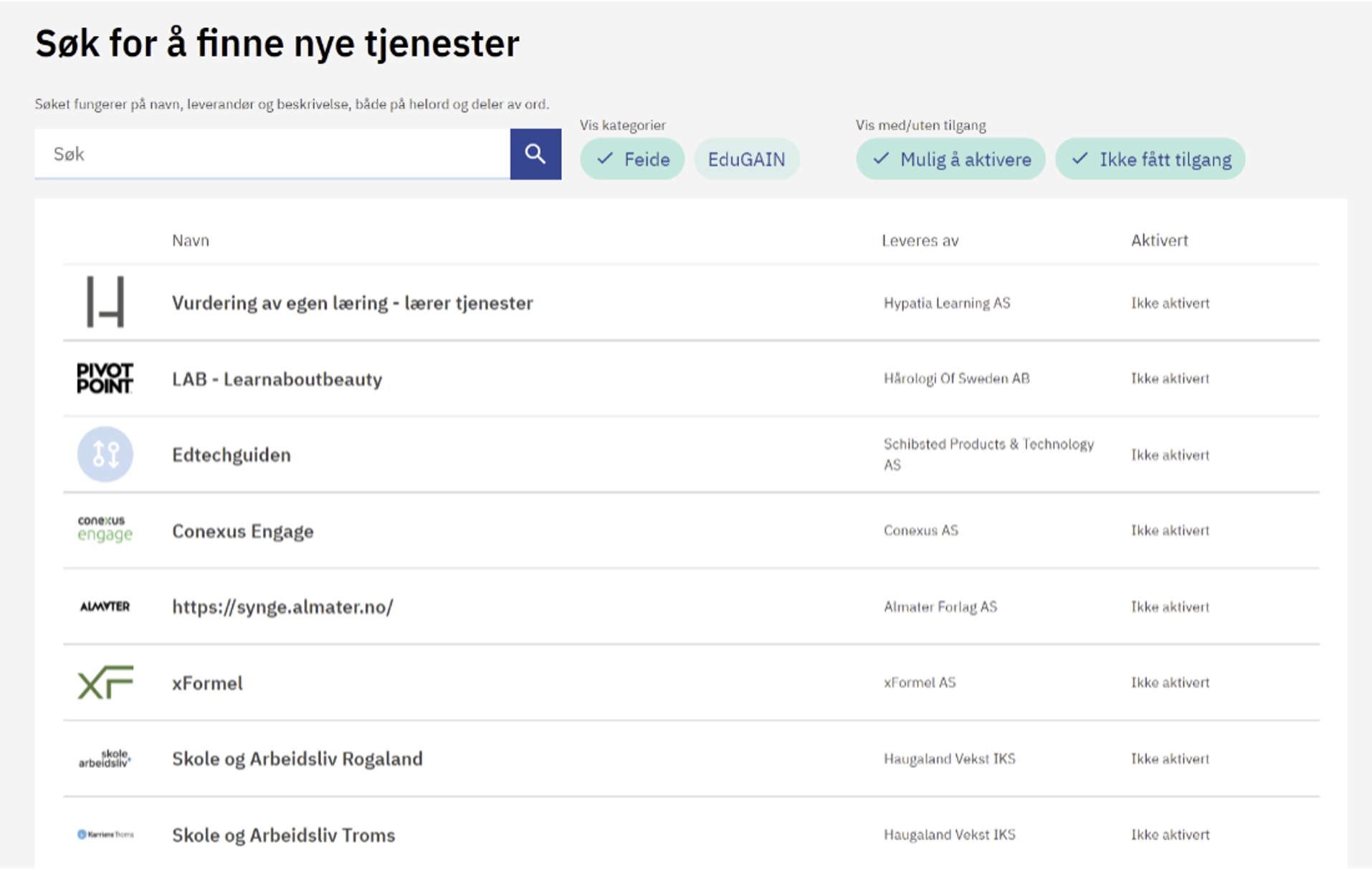
Task: Click the Navn column header
Action: click(x=191, y=241)
